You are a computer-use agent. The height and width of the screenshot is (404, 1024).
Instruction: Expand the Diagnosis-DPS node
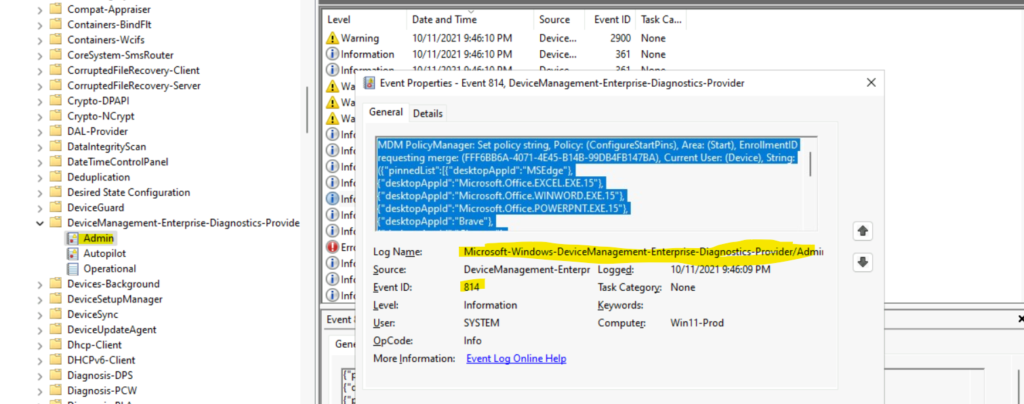(40, 375)
